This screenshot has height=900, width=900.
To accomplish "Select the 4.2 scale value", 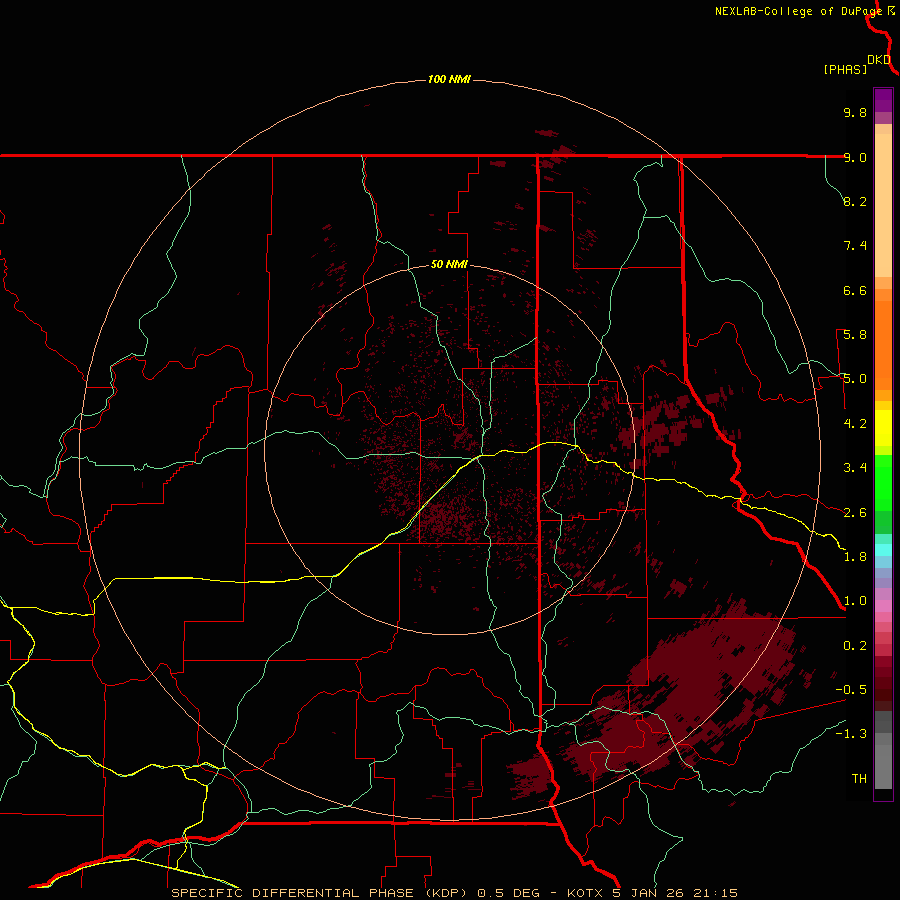I will 855,424.
